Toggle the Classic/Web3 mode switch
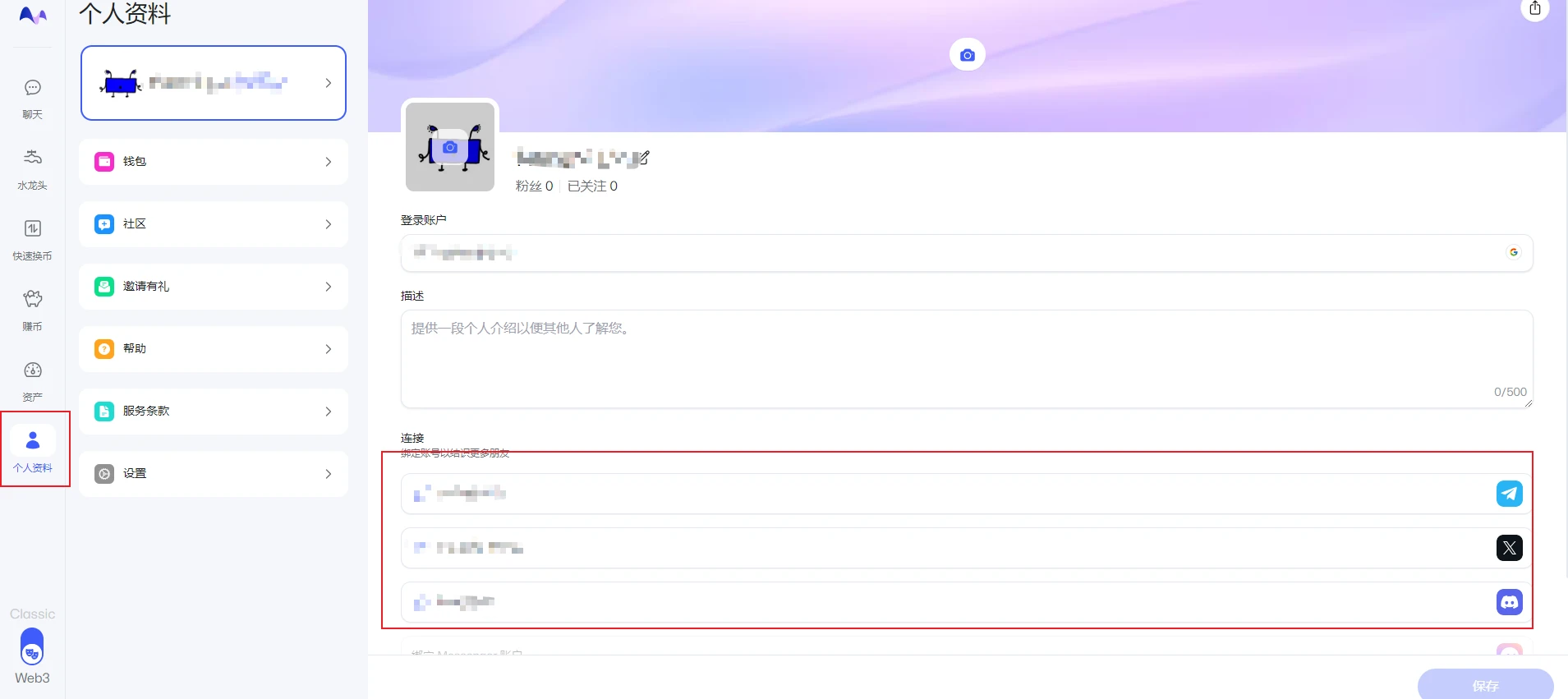 point(32,646)
